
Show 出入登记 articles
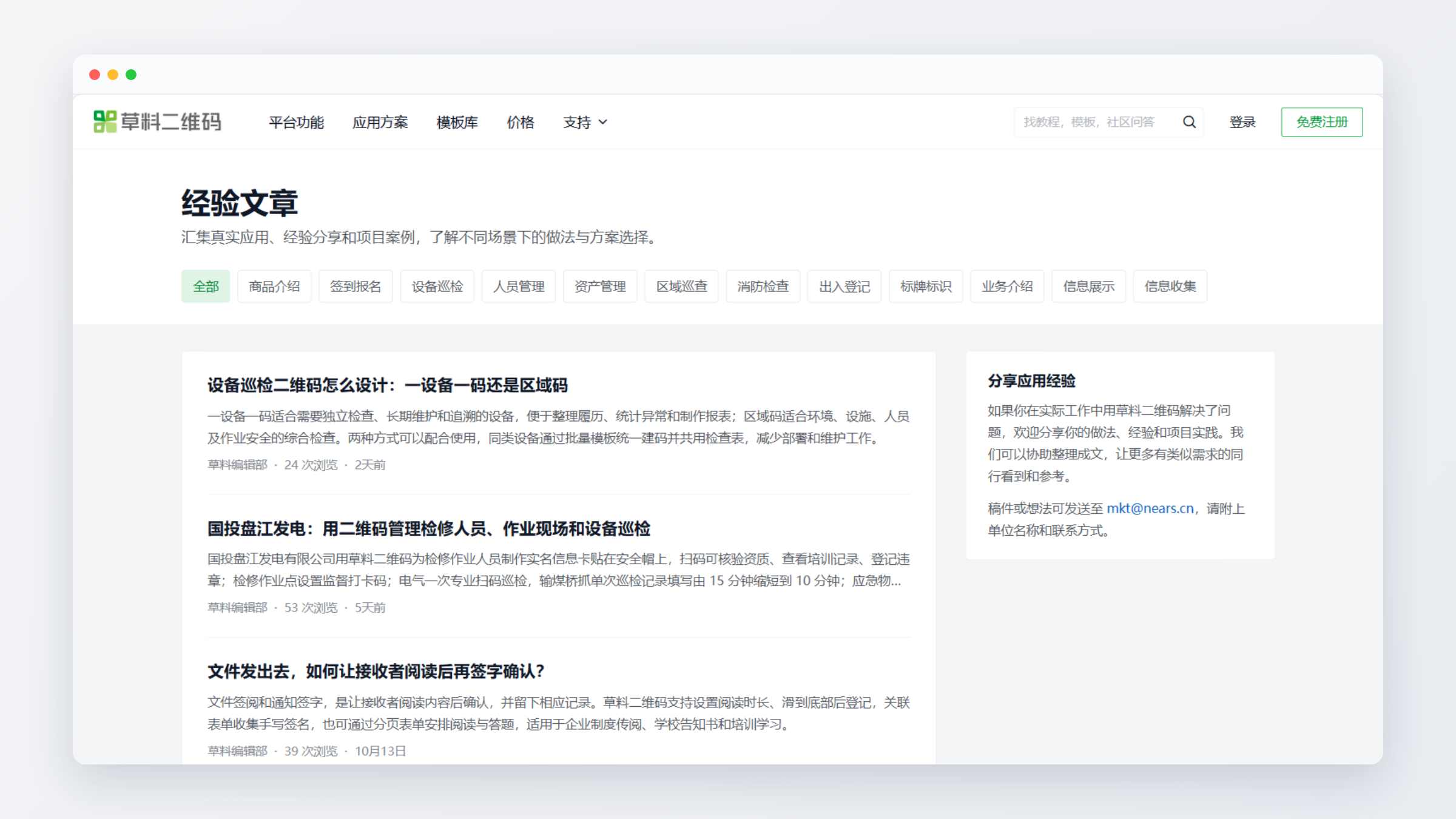pyautogui.click(x=844, y=286)
